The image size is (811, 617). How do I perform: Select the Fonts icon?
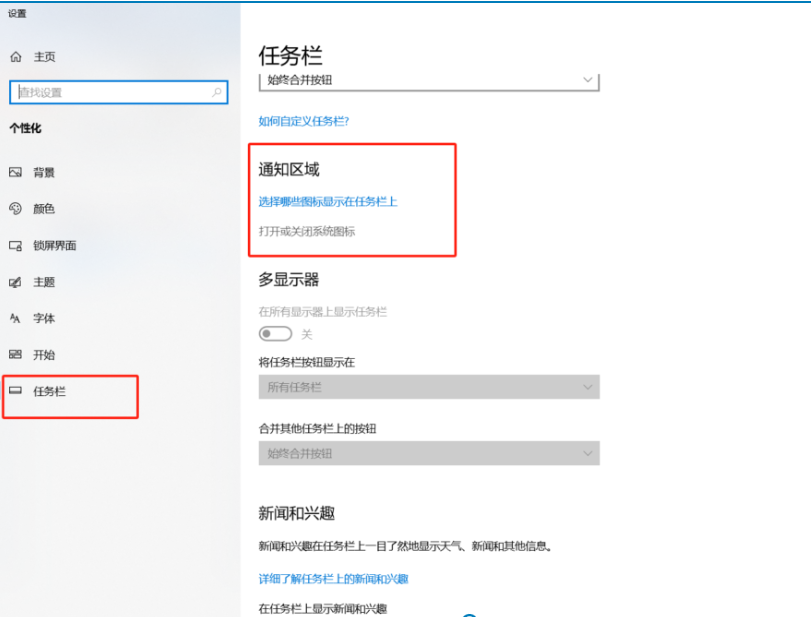tap(15, 318)
